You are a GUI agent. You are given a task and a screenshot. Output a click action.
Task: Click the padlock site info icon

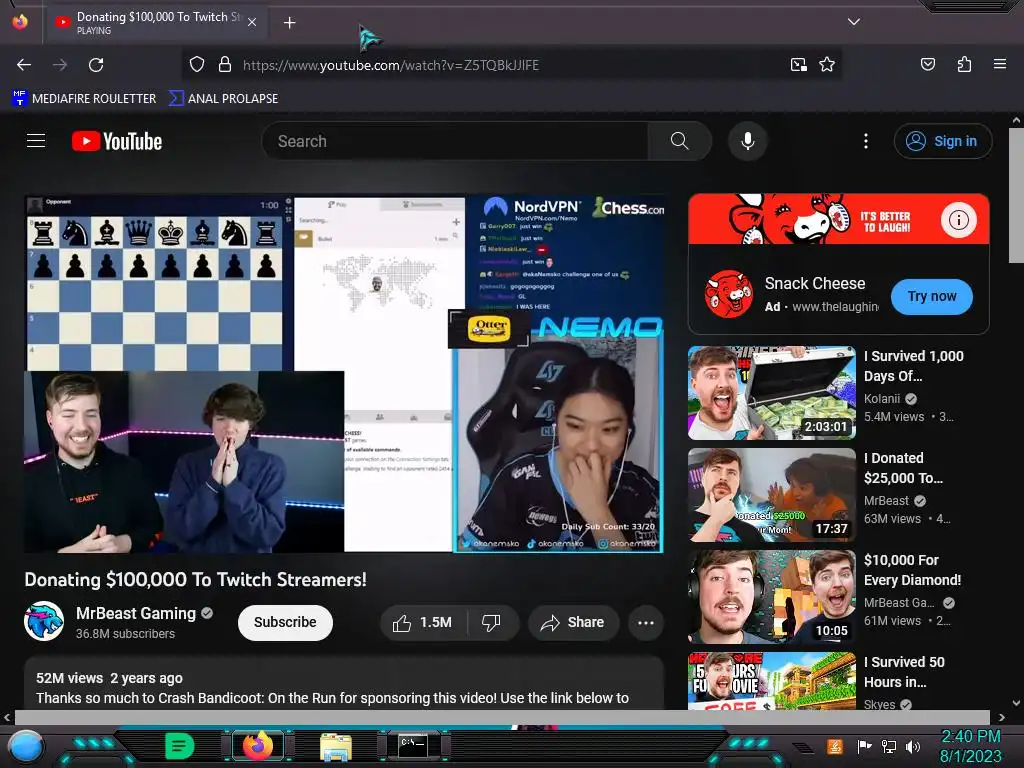225,65
